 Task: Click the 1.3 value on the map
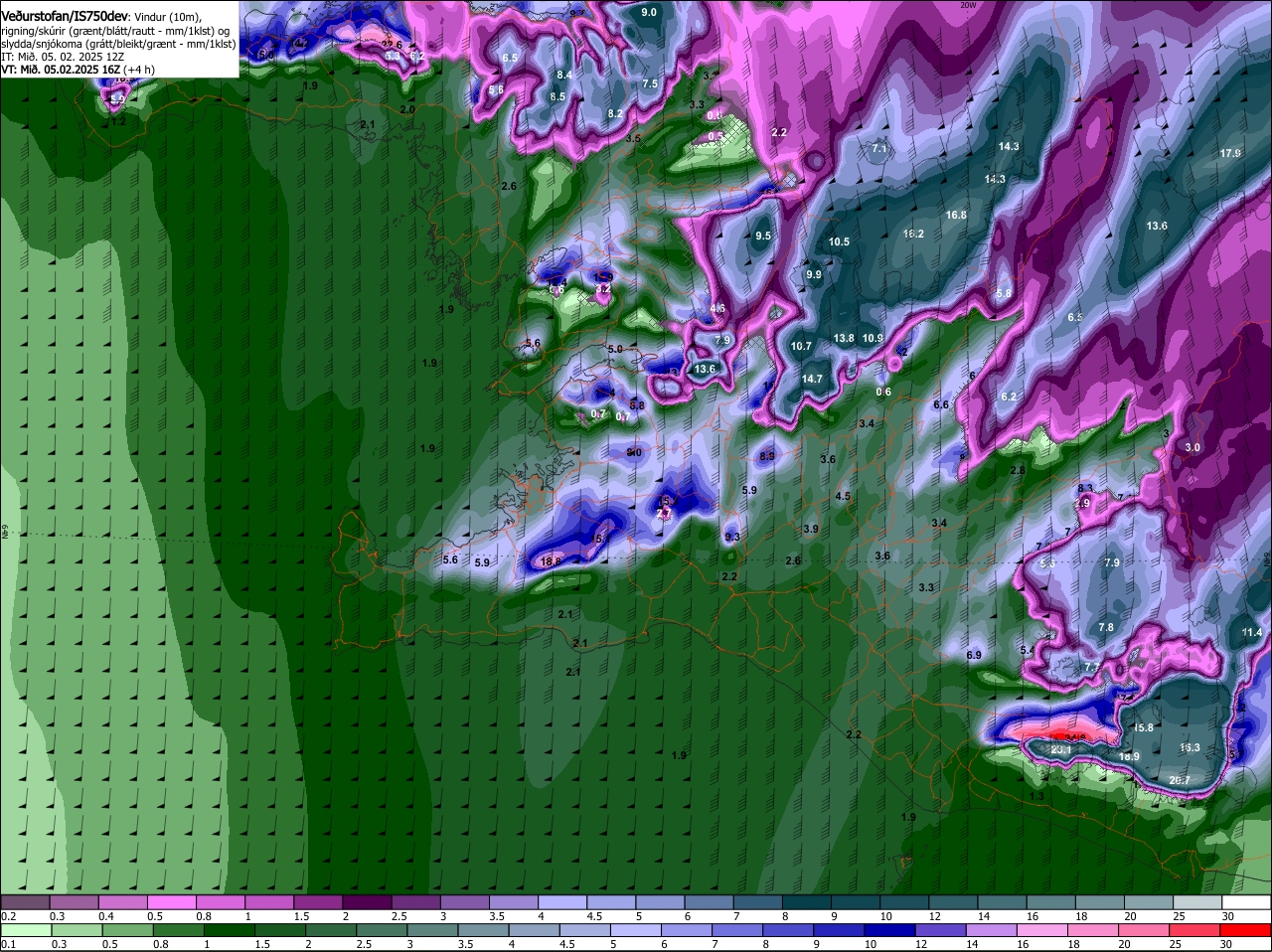point(1036,796)
